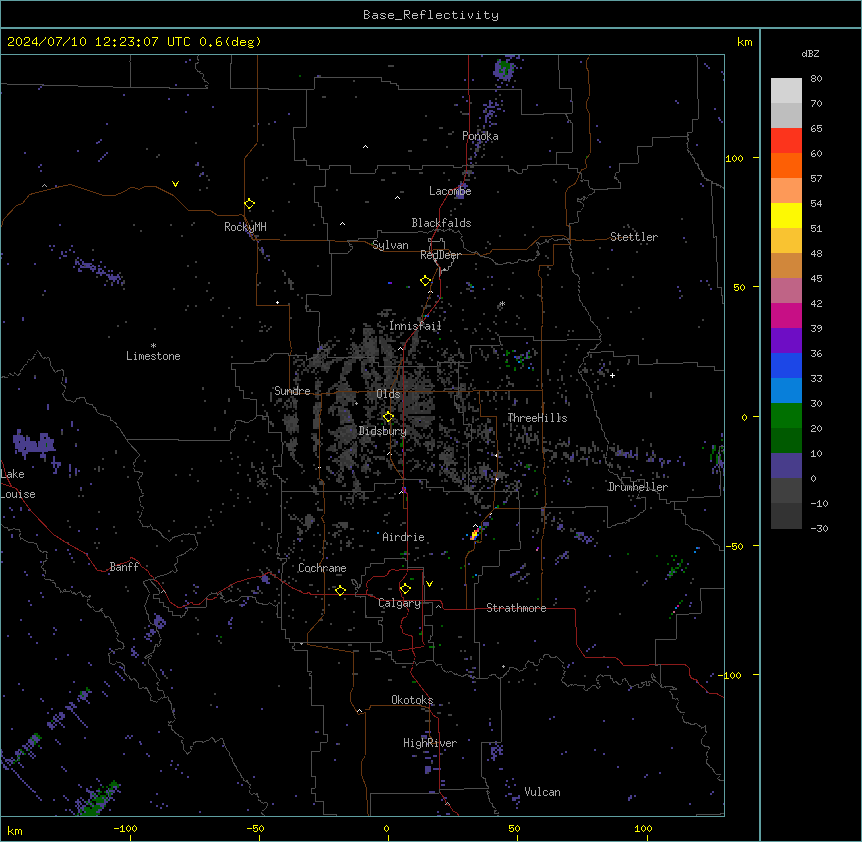862x842 pixels.
Task: Click the RedDeer city label
Action: click(441, 255)
